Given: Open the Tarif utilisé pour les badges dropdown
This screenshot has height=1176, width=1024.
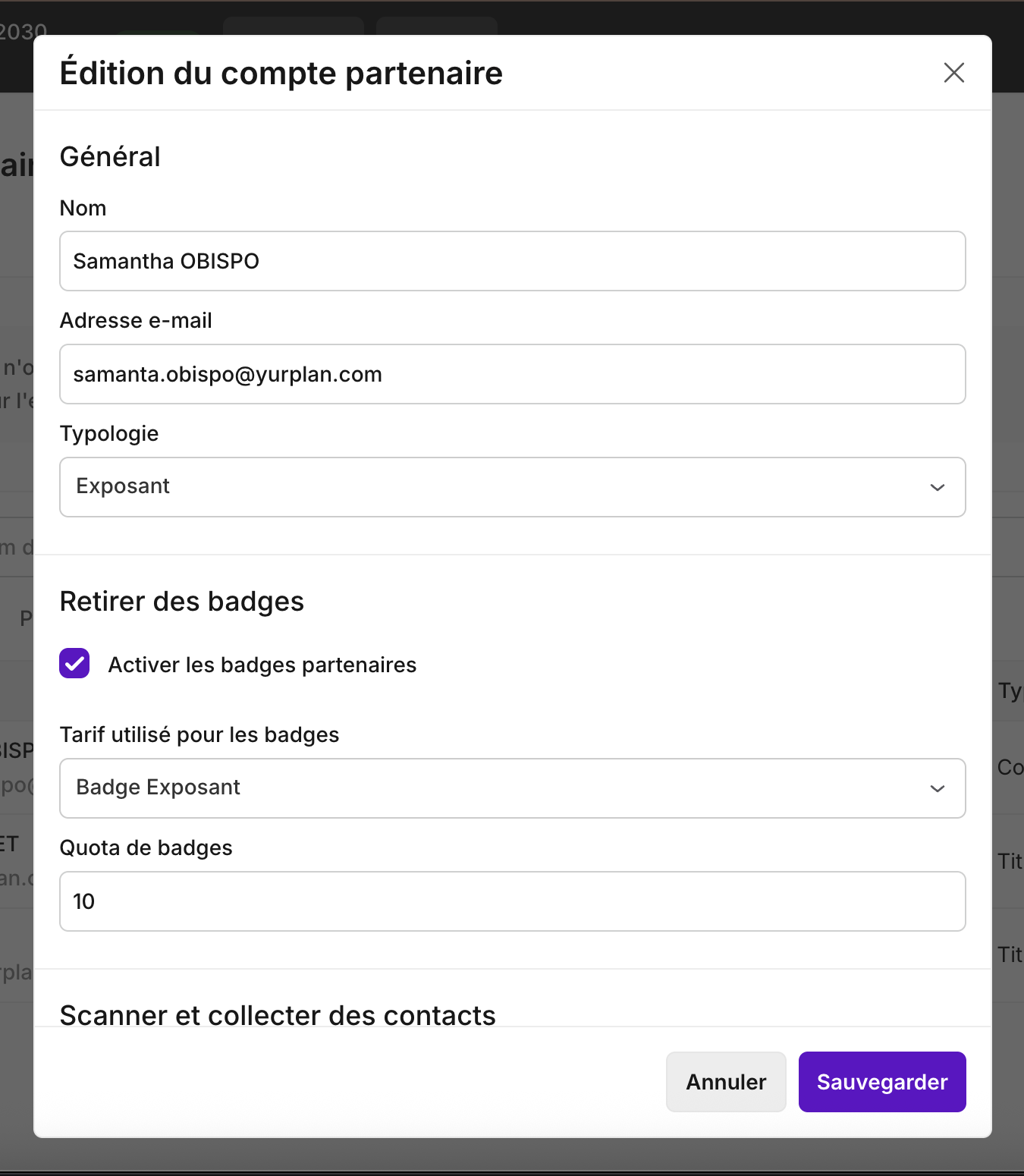Looking at the screenshot, I should pyautogui.click(x=501, y=788).
